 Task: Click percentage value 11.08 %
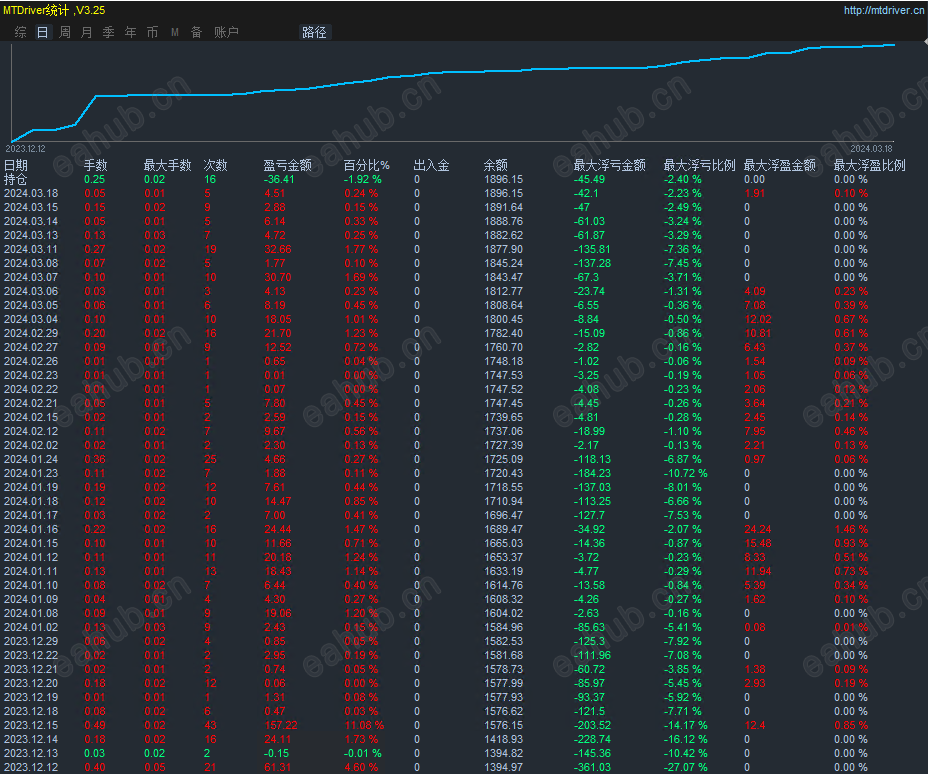point(364,725)
